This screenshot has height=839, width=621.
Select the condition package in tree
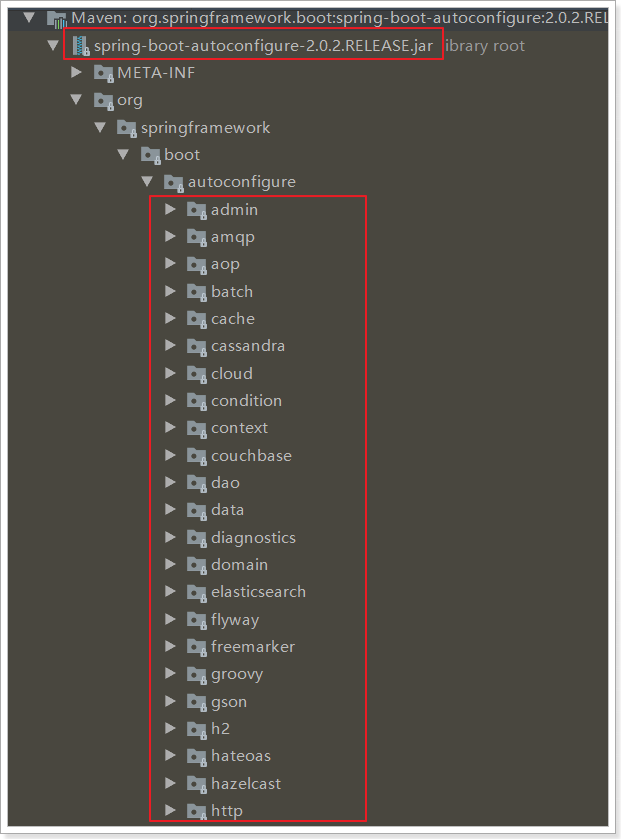tap(246, 401)
